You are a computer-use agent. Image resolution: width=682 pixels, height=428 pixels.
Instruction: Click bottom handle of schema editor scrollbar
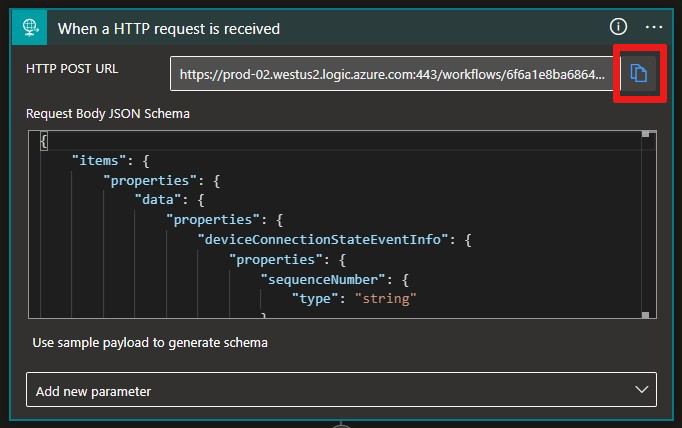646,316
